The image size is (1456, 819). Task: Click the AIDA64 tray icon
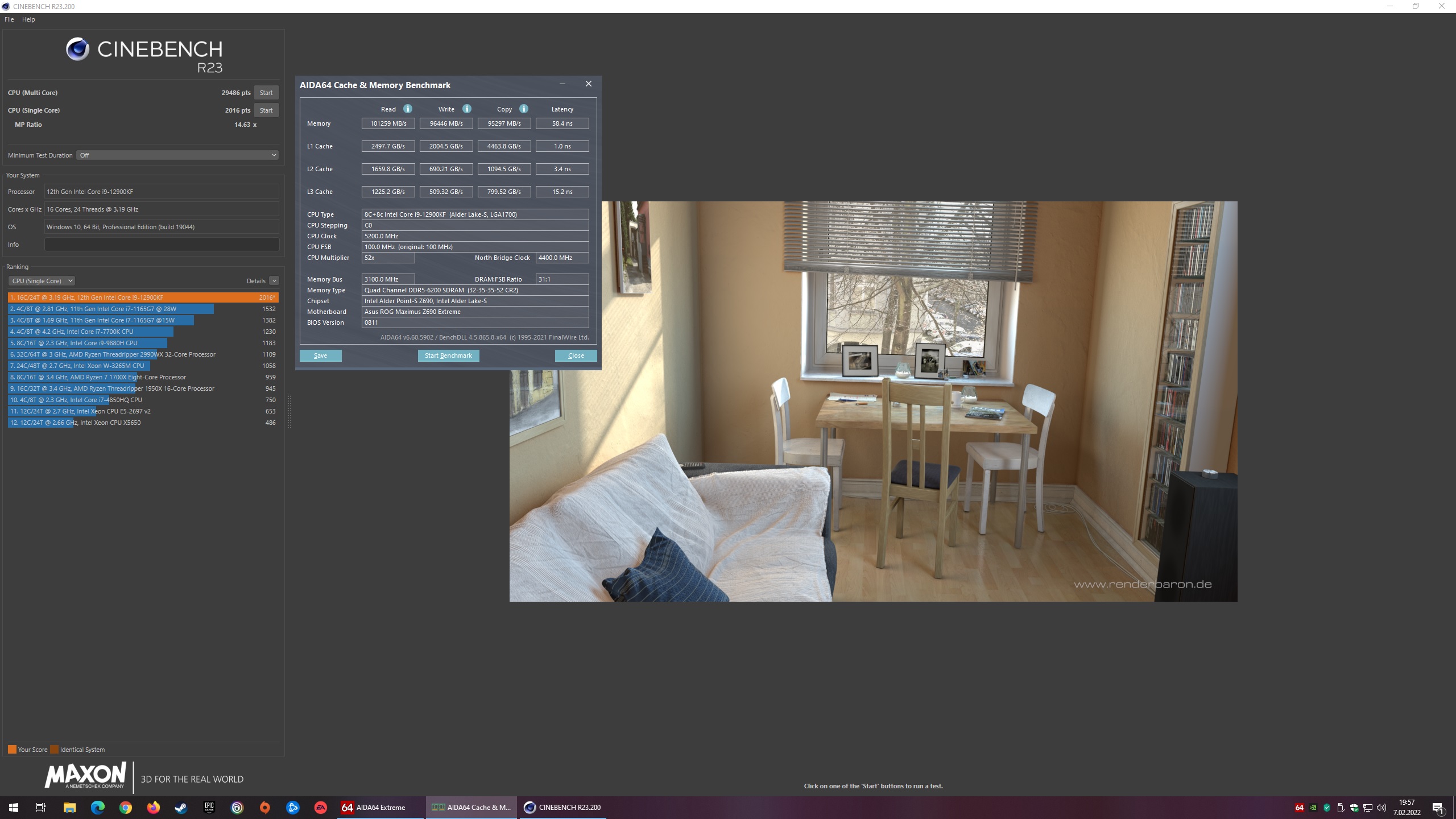(1299, 808)
